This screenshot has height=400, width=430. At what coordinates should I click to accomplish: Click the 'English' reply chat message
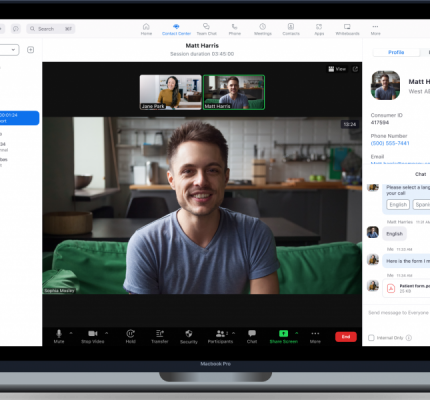pyautogui.click(x=394, y=234)
